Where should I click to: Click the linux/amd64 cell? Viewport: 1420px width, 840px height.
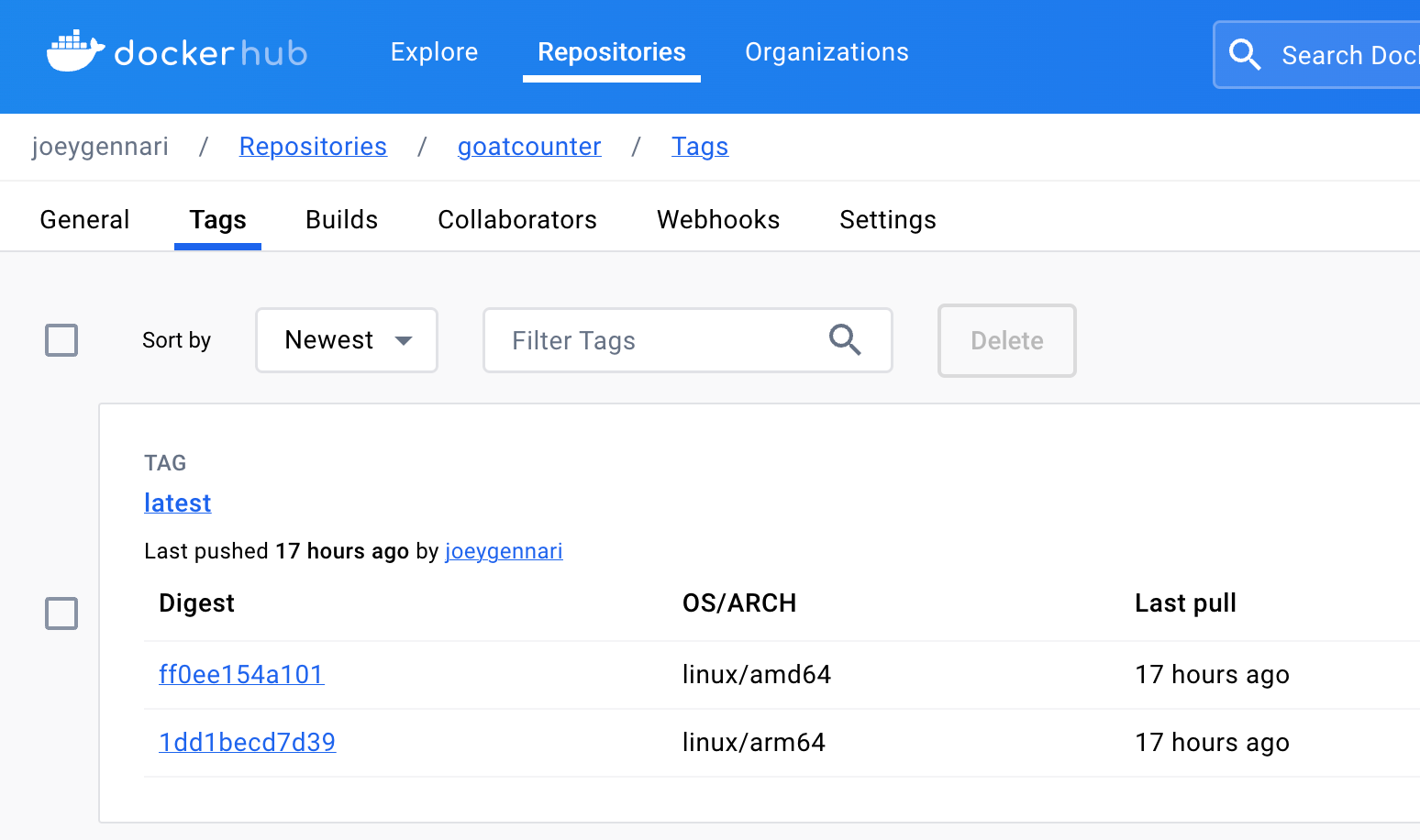(757, 675)
